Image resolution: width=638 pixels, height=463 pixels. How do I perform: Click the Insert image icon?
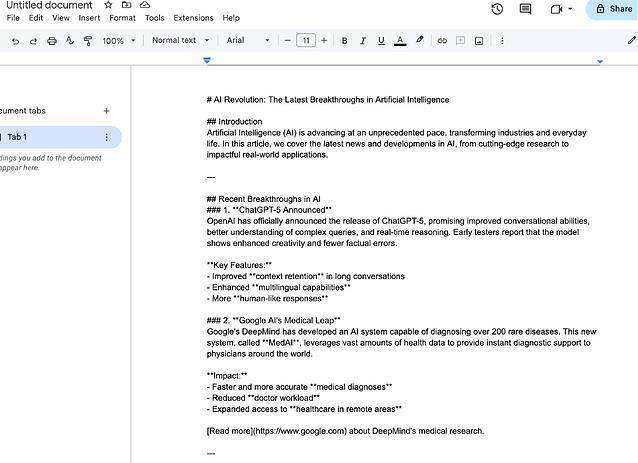[x=479, y=41]
